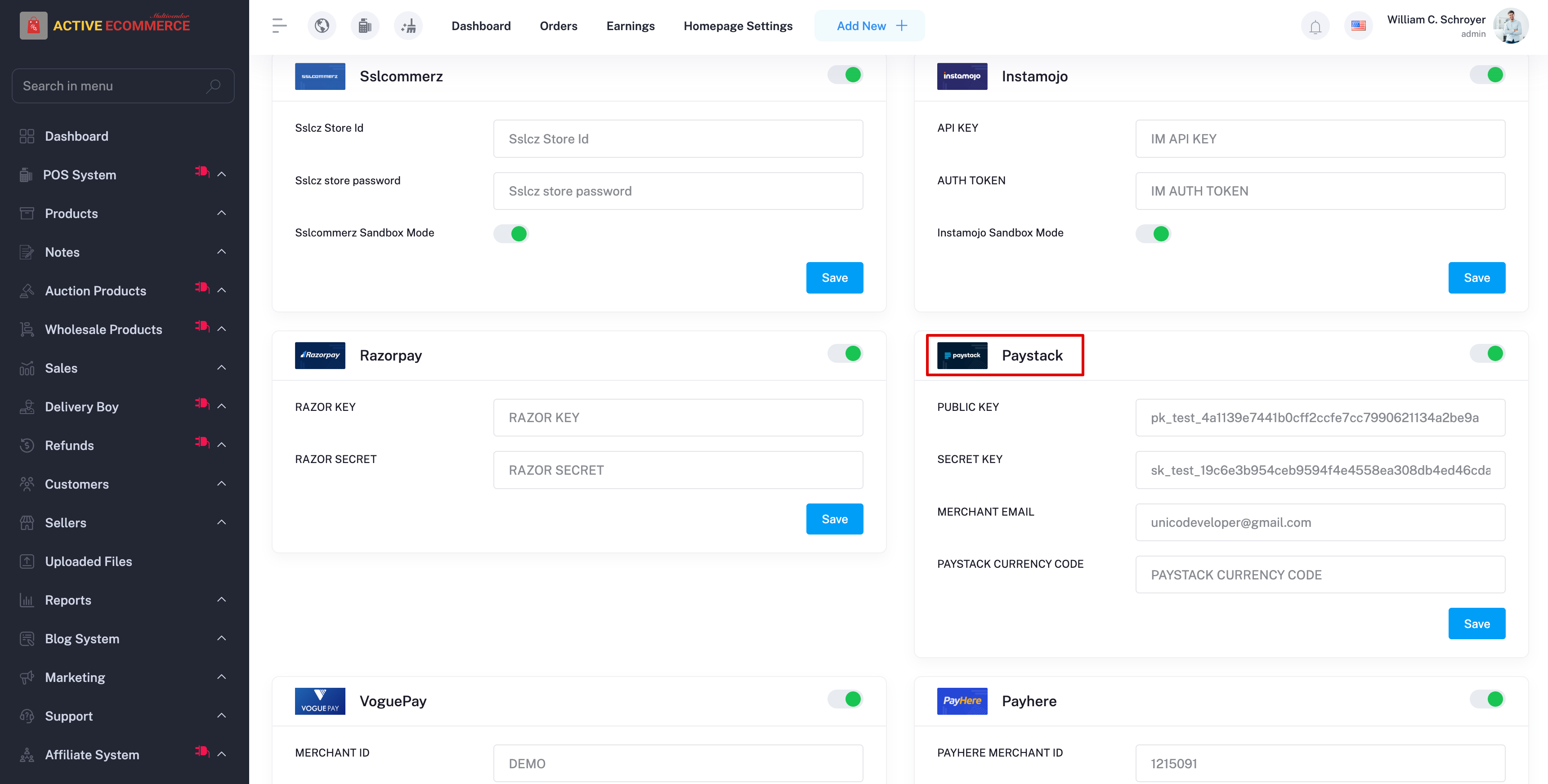Turn off Instamojo Sandbox Mode switch
The image size is (1548, 784).
(1153, 234)
